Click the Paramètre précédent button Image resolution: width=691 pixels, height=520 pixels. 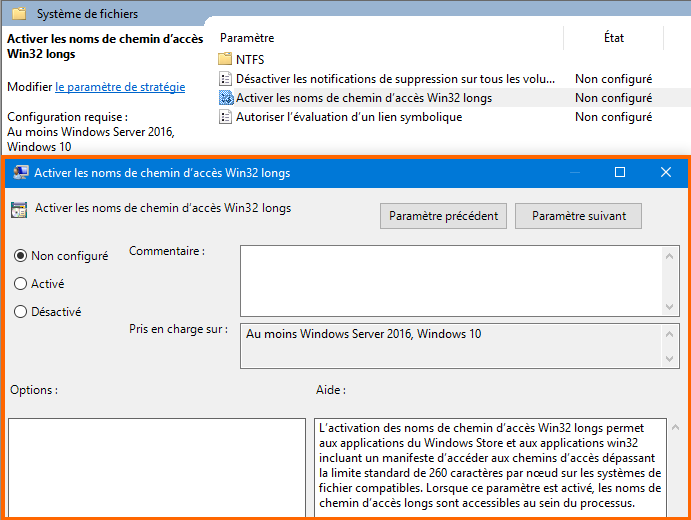[x=444, y=216]
